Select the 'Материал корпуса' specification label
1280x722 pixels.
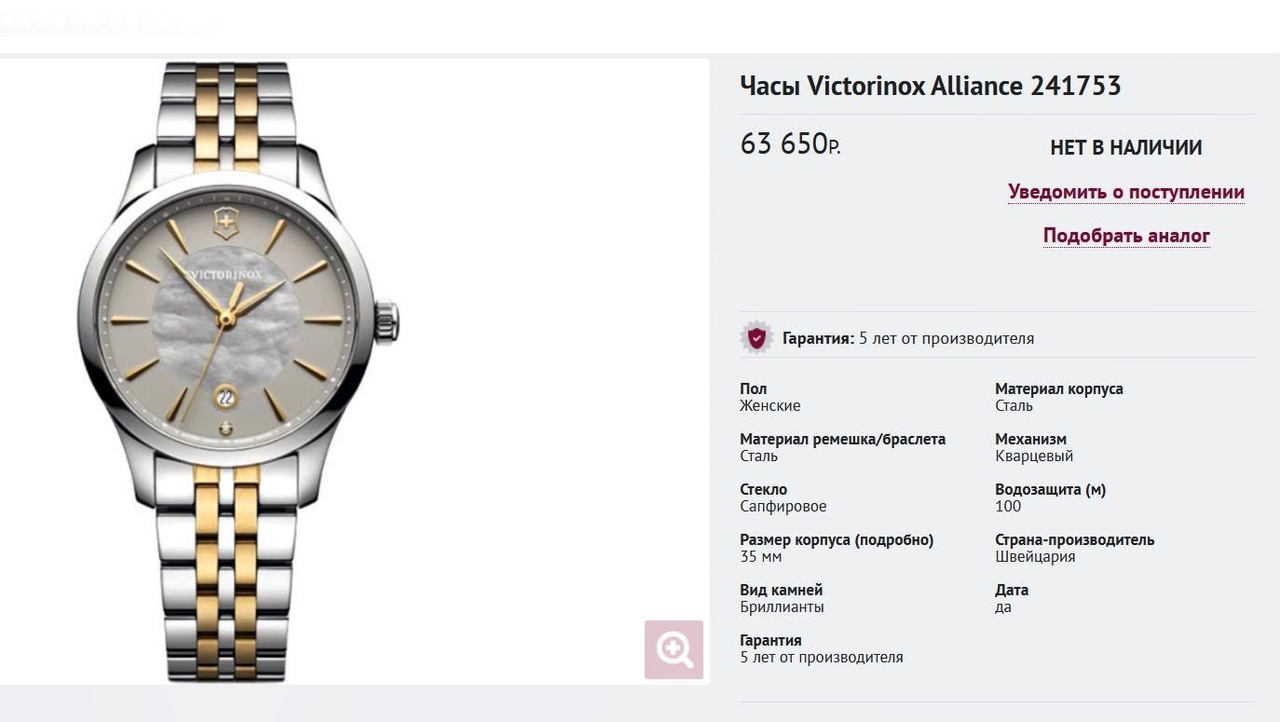tap(1059, 389)
